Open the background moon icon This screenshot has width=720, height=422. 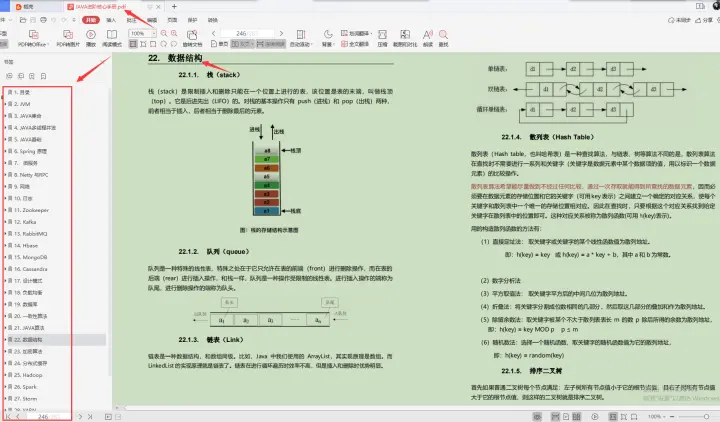pyautogui.click(x=328, y=34)
